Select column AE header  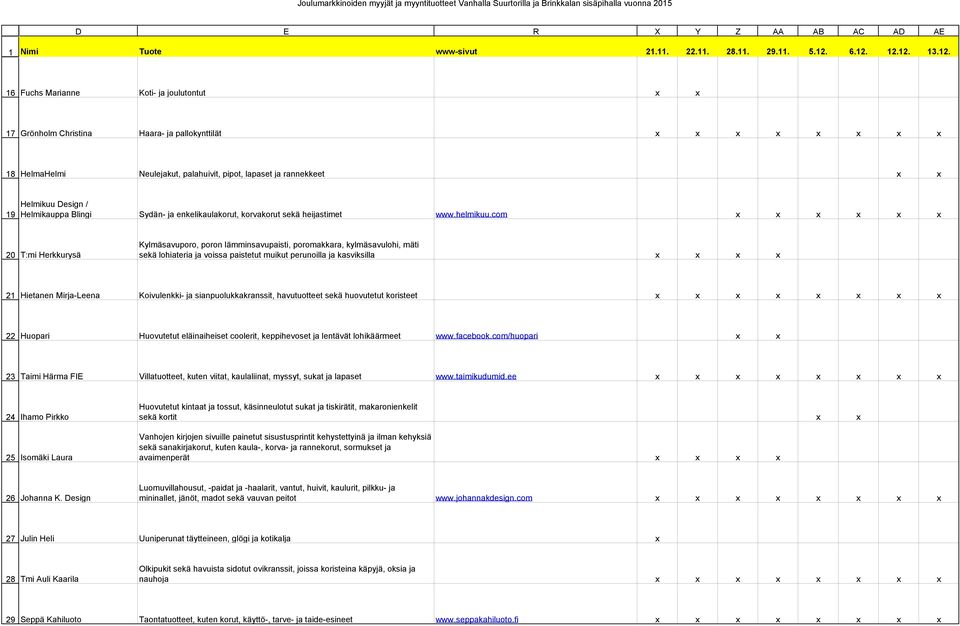pyautogui.click(x=939, y=31)
